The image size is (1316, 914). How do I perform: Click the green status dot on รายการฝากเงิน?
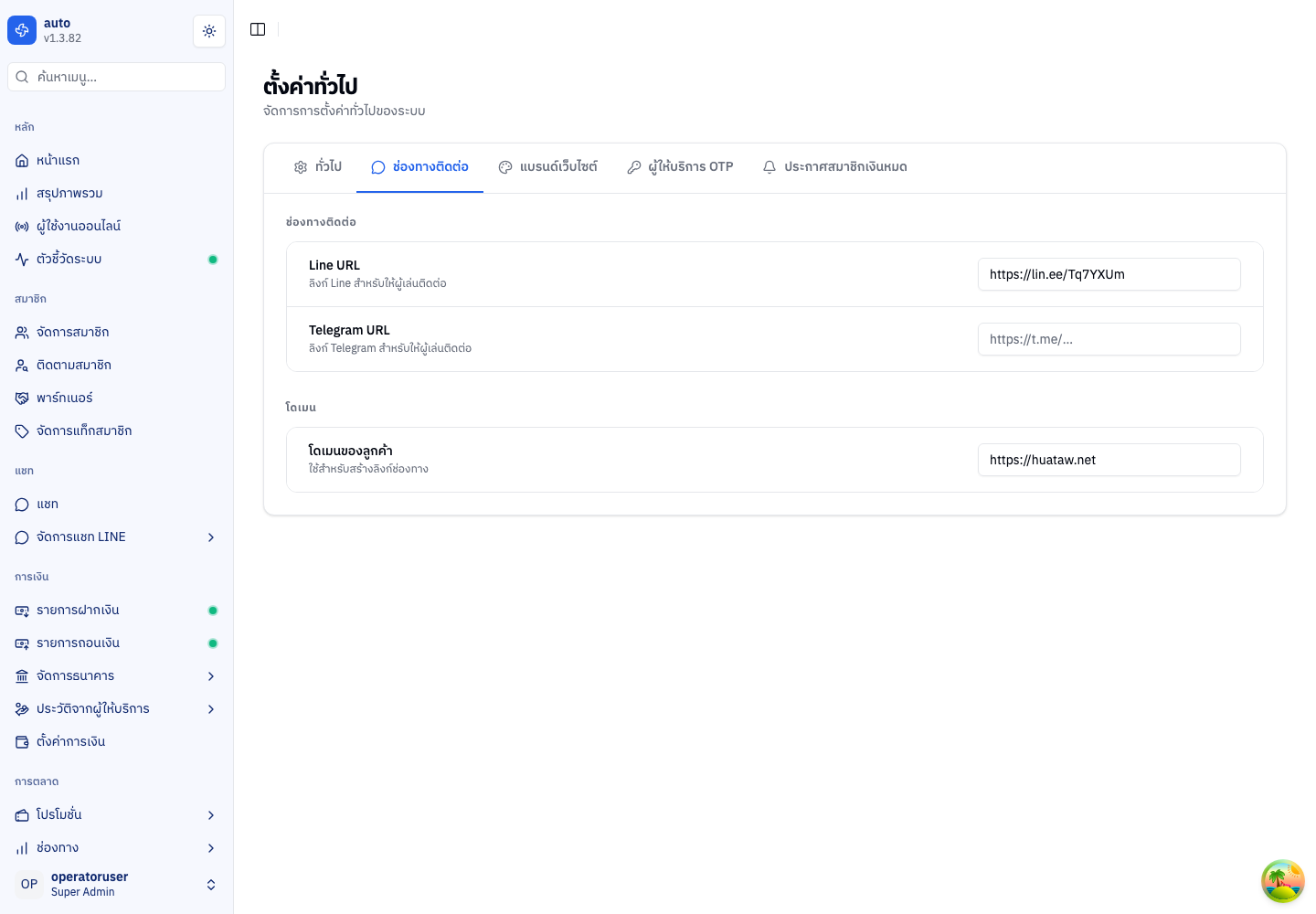(213, 611)
